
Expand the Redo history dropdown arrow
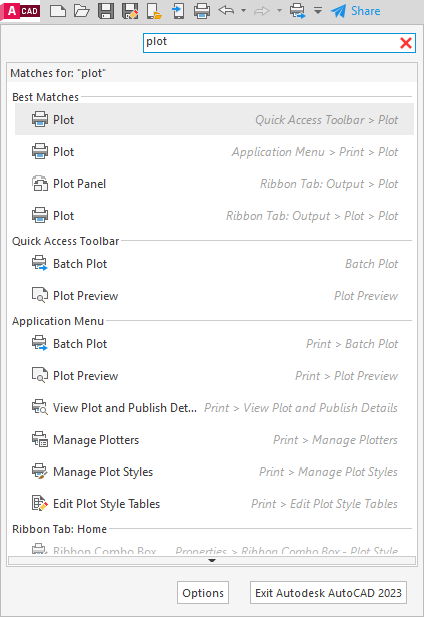(x=280, y=11)
